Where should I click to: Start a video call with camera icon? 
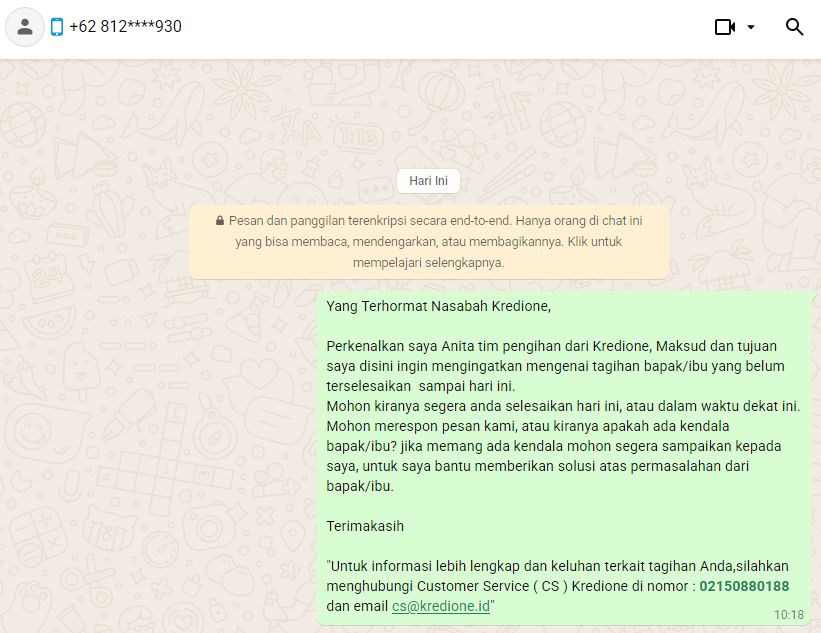tap(725, 27)
